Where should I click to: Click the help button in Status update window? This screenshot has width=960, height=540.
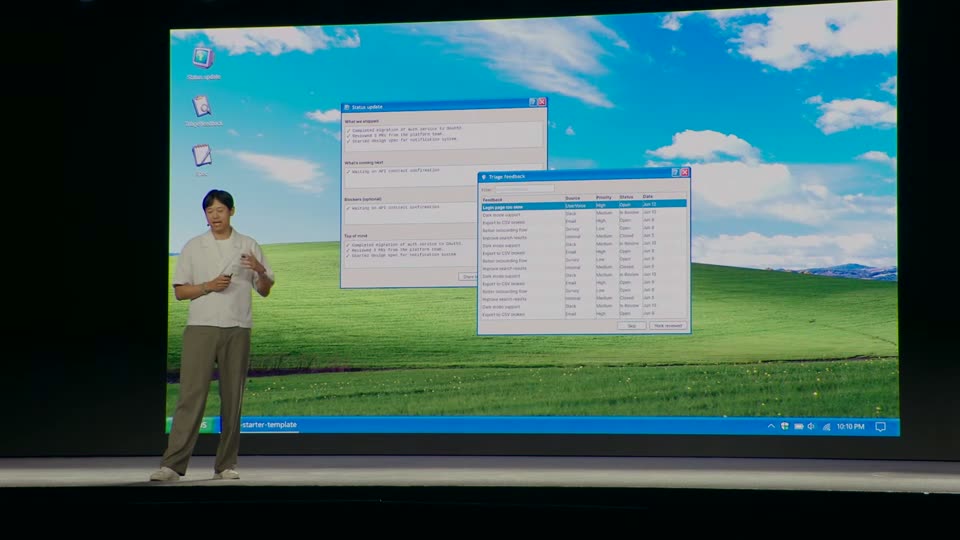[532, 102]
